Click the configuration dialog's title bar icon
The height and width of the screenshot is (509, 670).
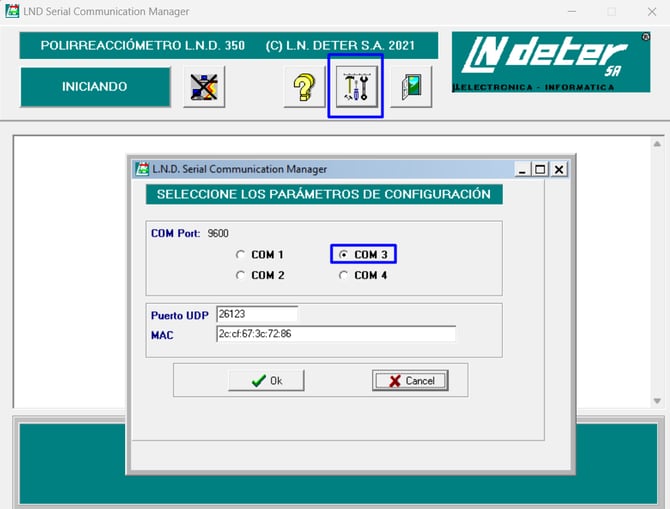pos(142,169)
